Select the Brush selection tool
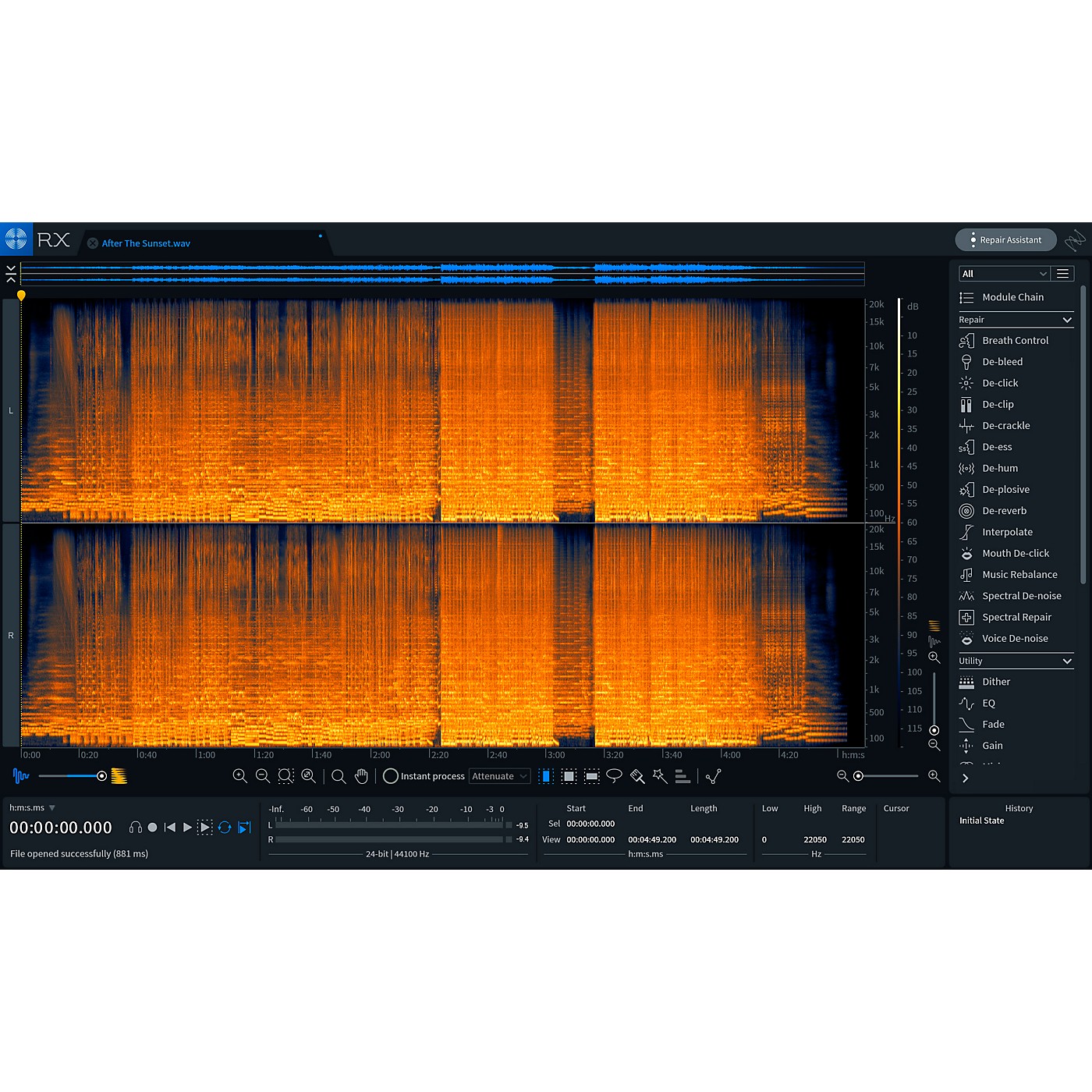 click(637, 776)
